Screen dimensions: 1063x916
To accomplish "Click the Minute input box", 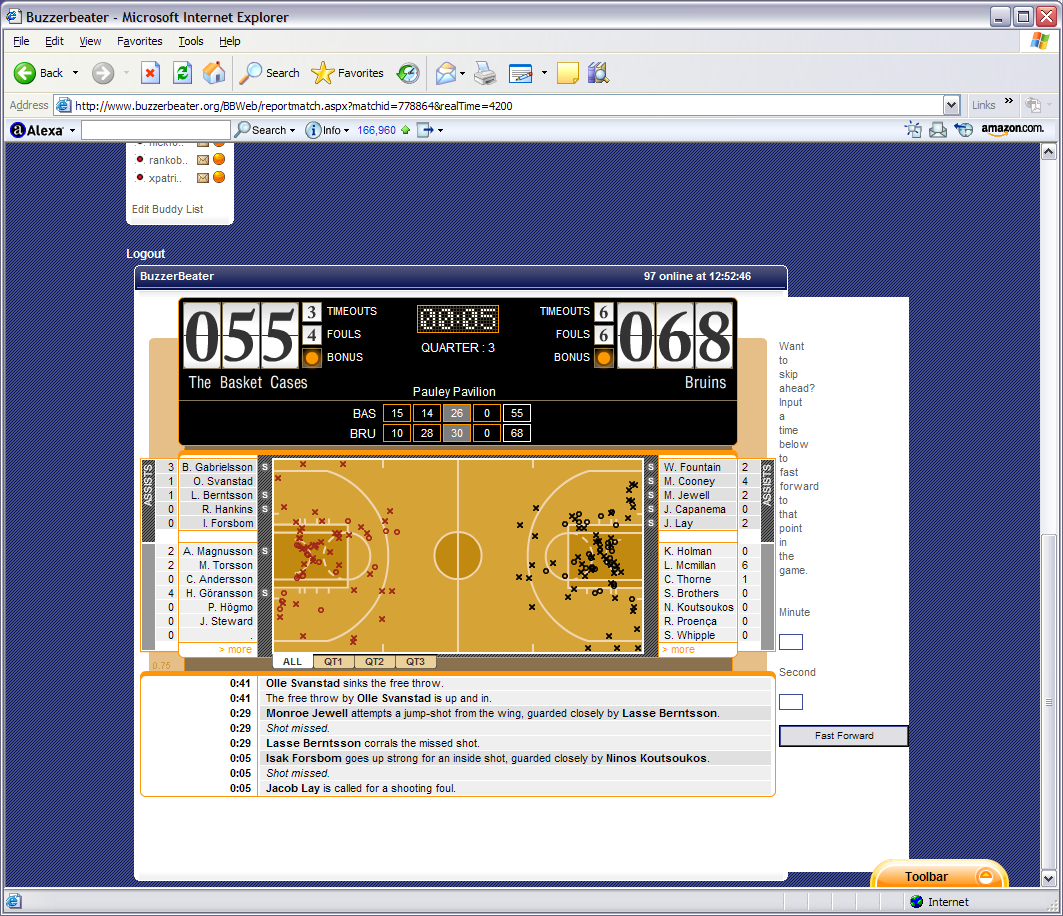I will [791, 642].
